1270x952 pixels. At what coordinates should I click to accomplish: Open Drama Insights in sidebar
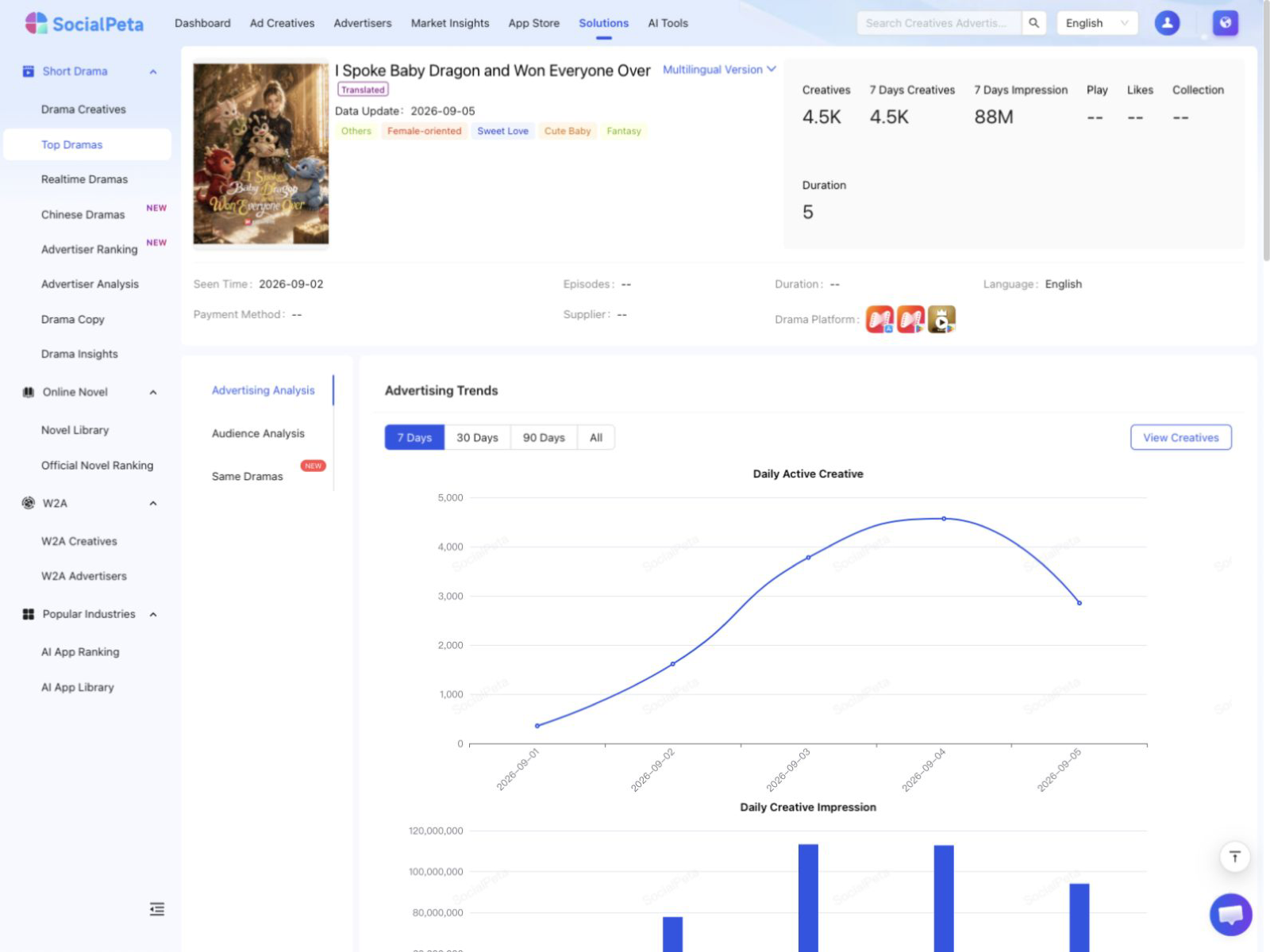pyautogui.click(x=79, y=354)
